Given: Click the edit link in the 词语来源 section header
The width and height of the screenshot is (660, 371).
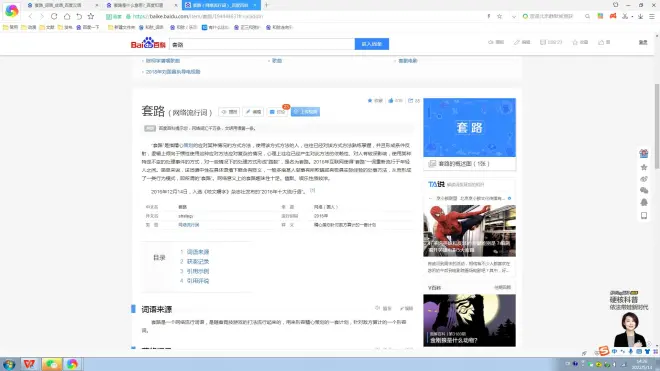Looking at the screenshot, I should pyautogui.click(x=407, y=309).
